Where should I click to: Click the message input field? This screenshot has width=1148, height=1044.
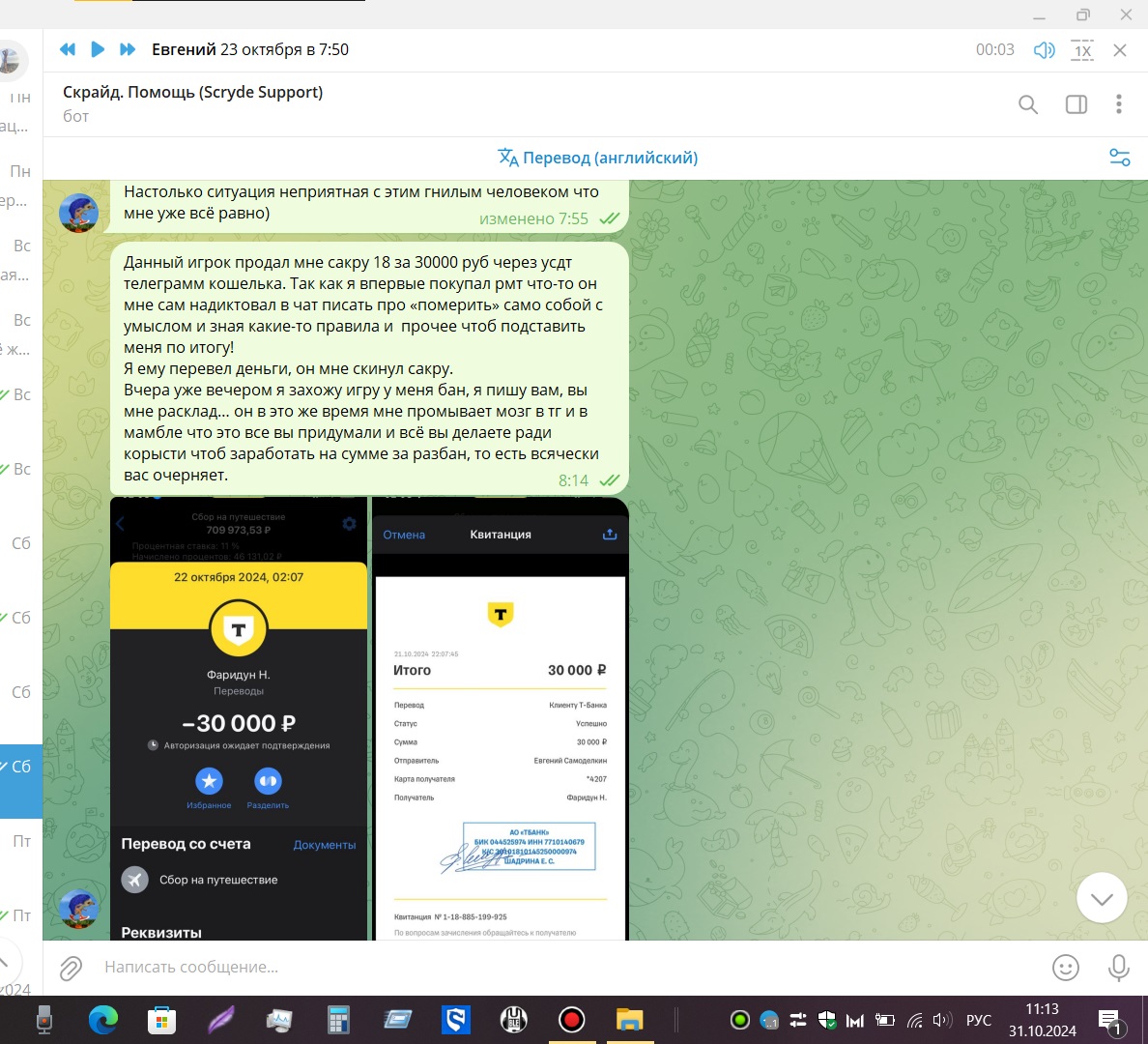click(x=560, y=968)
